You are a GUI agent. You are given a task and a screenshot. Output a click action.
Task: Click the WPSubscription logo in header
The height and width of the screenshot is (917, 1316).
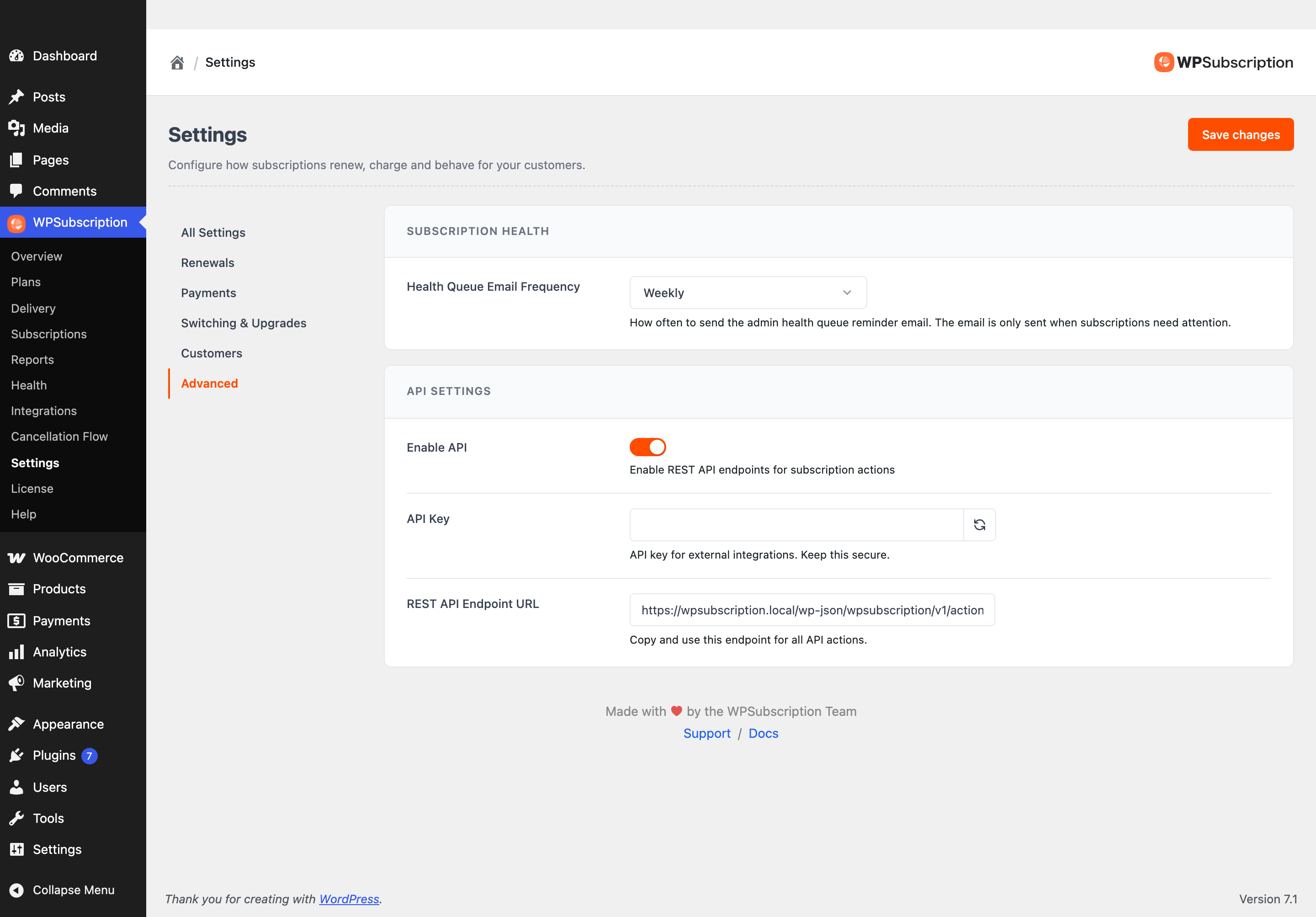1223,62
